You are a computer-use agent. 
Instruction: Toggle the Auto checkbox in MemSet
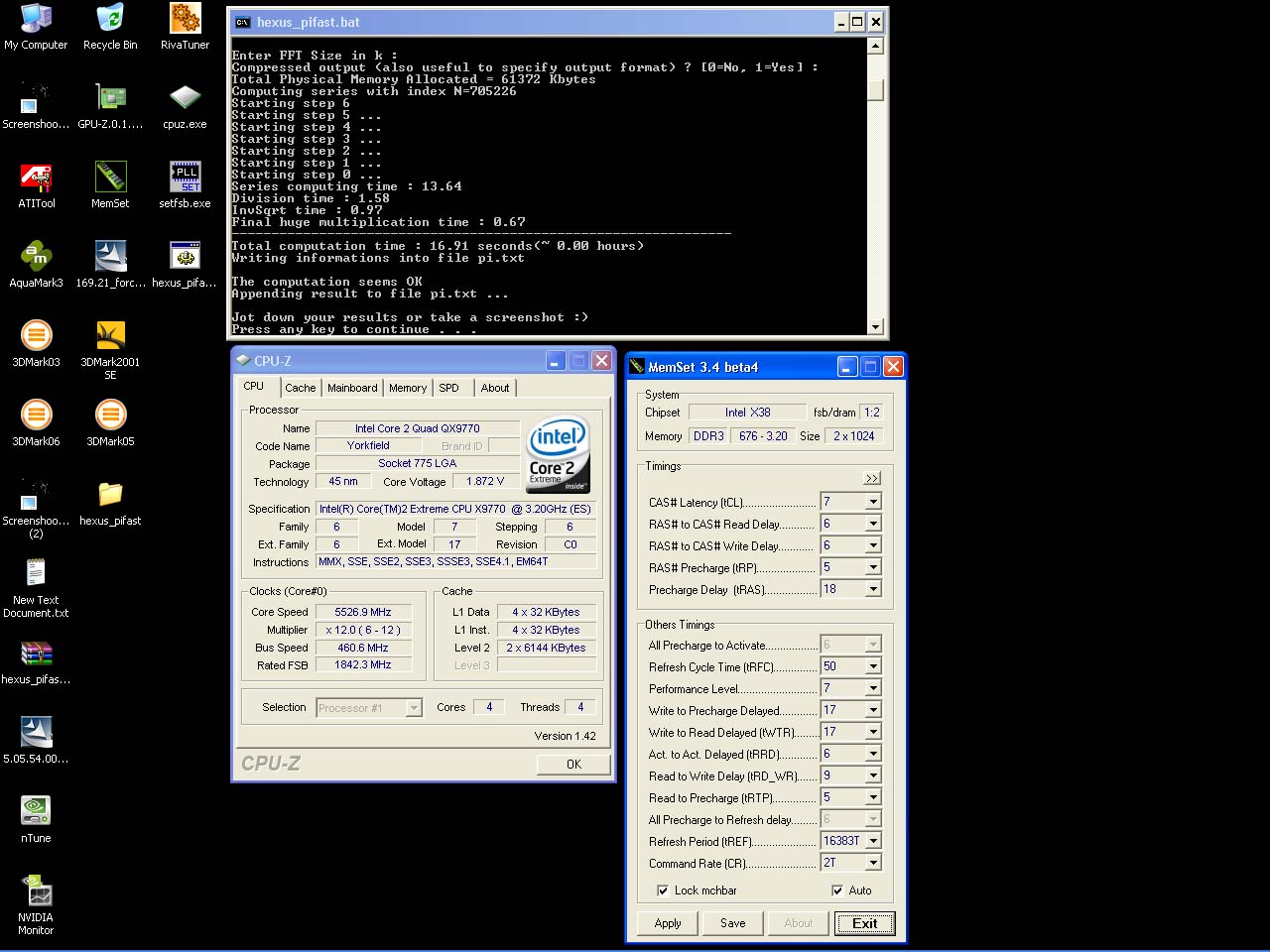(x=837, y=891)
